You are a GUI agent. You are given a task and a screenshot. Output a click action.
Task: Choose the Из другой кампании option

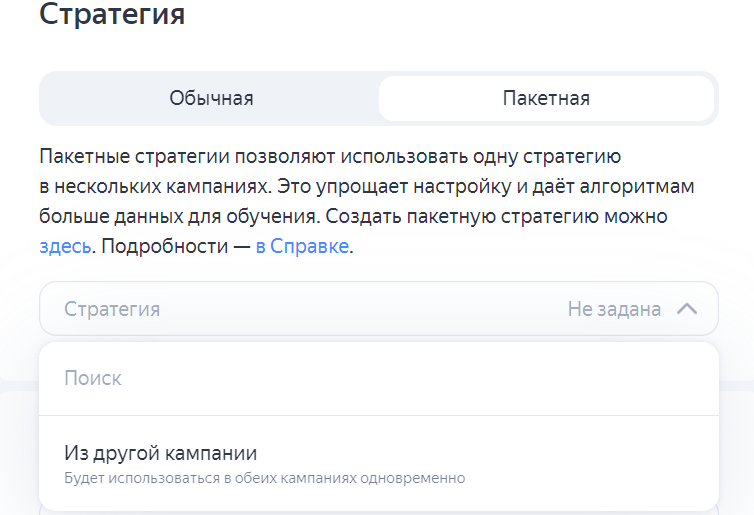[x=160, y=452]
